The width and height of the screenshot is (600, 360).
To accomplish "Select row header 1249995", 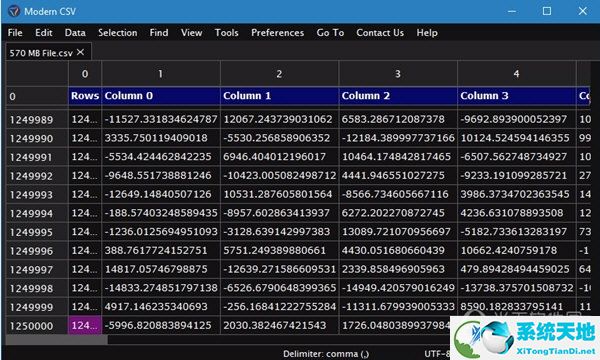I will pos(37,232).
